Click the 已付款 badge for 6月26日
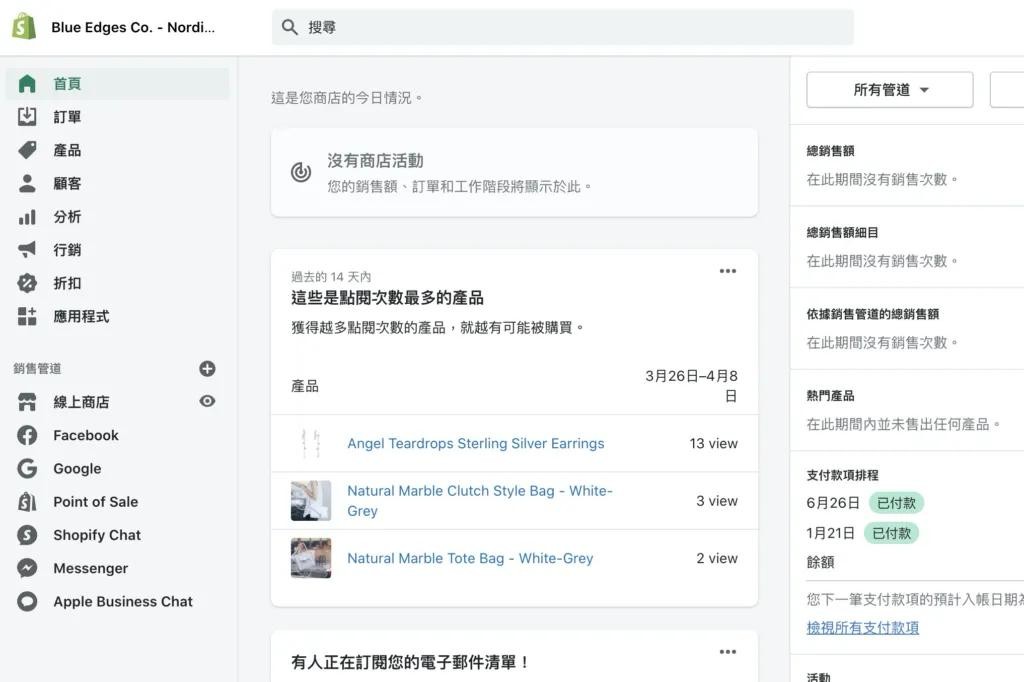1024x682 pixels. click(896, 503)
